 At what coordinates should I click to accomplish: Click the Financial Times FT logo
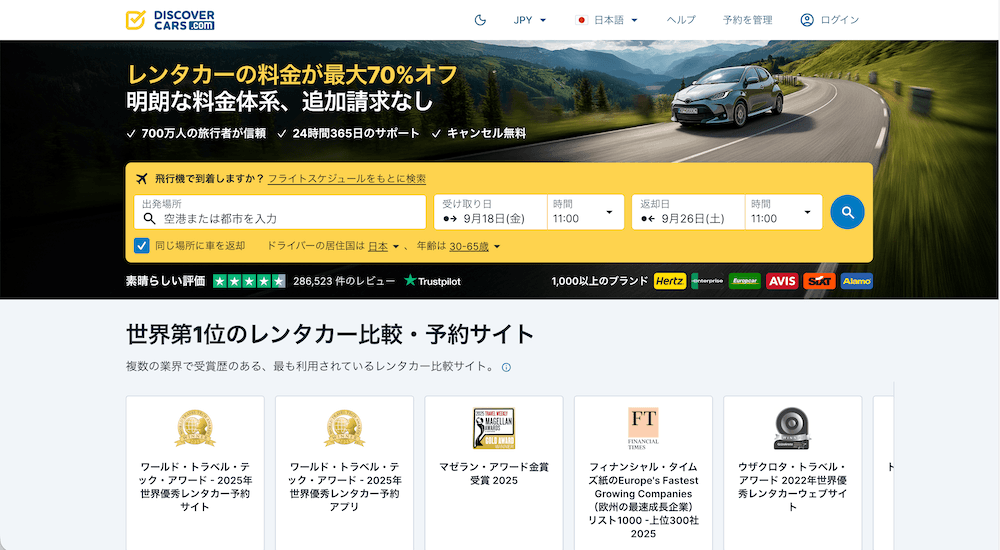[643, 428]
